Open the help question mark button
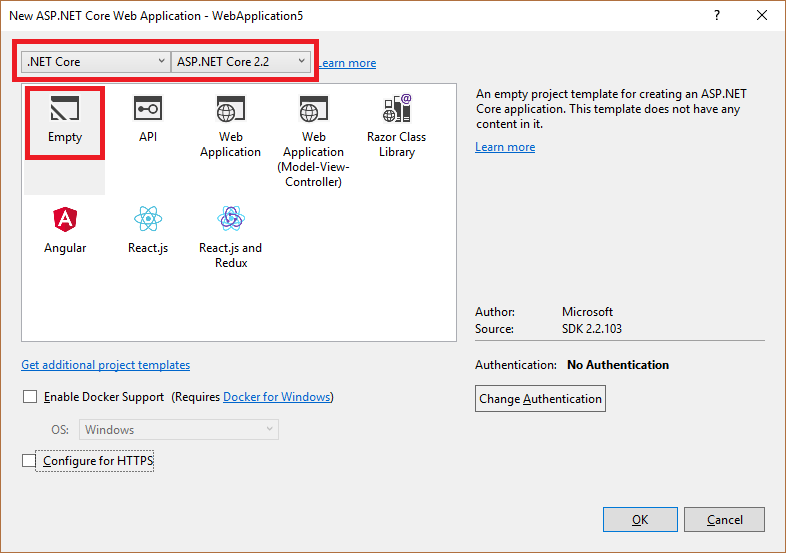This screenshot has height=553, width=786. click(x=717, y=16)
